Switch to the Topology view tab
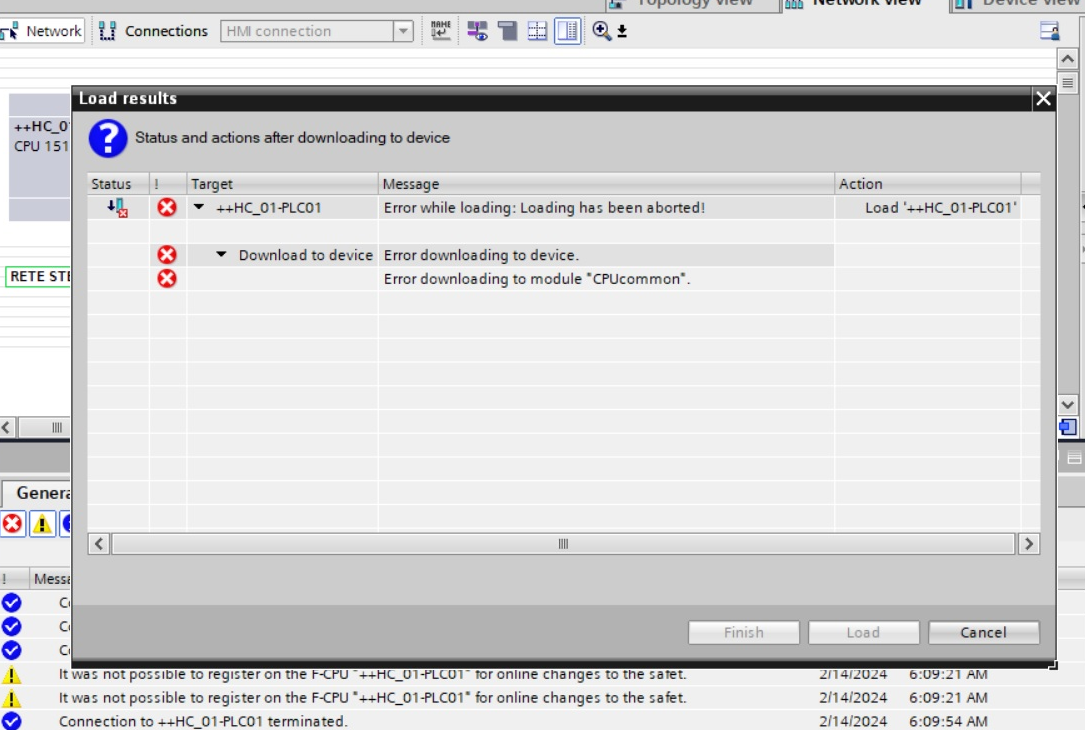 point(692,4)
